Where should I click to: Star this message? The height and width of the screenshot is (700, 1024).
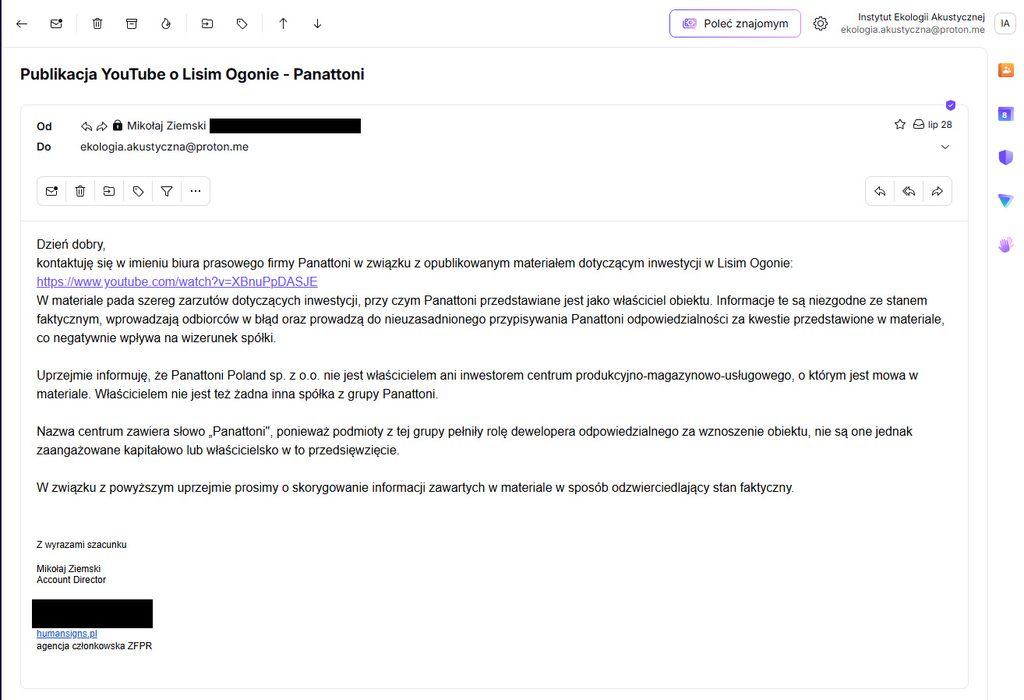(x=900, y=124)
